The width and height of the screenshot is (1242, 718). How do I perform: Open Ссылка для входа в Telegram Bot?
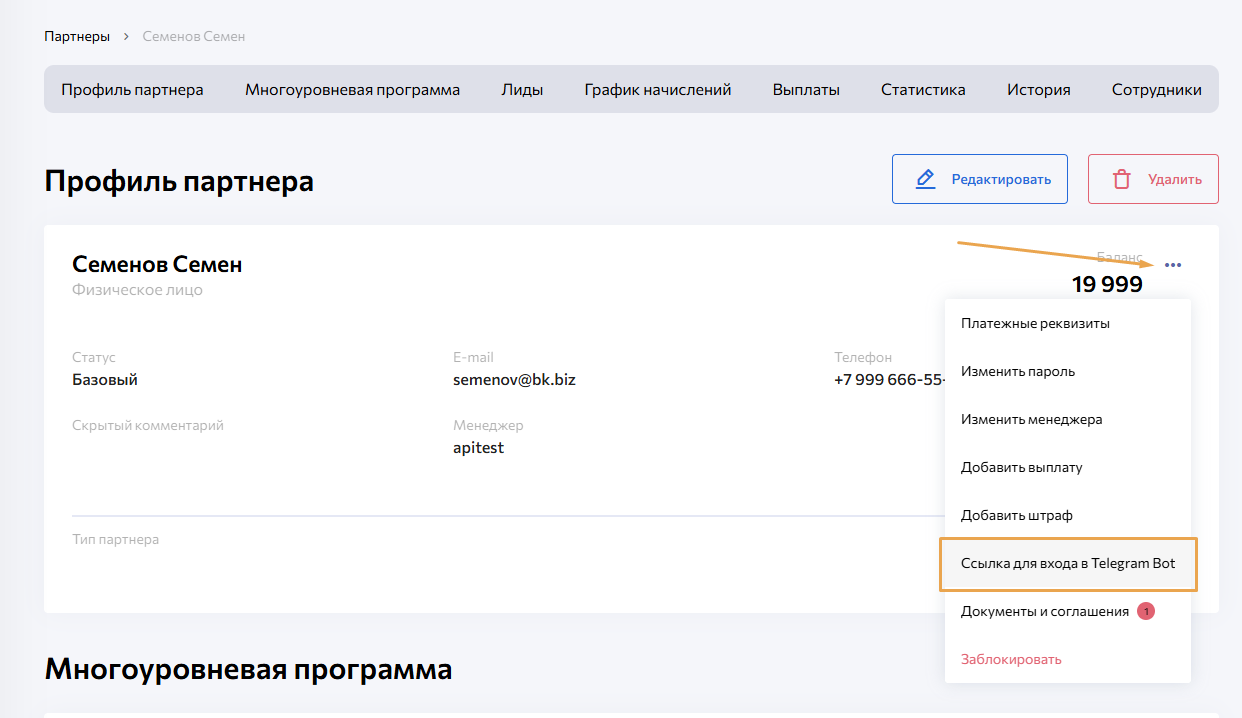1067,563
